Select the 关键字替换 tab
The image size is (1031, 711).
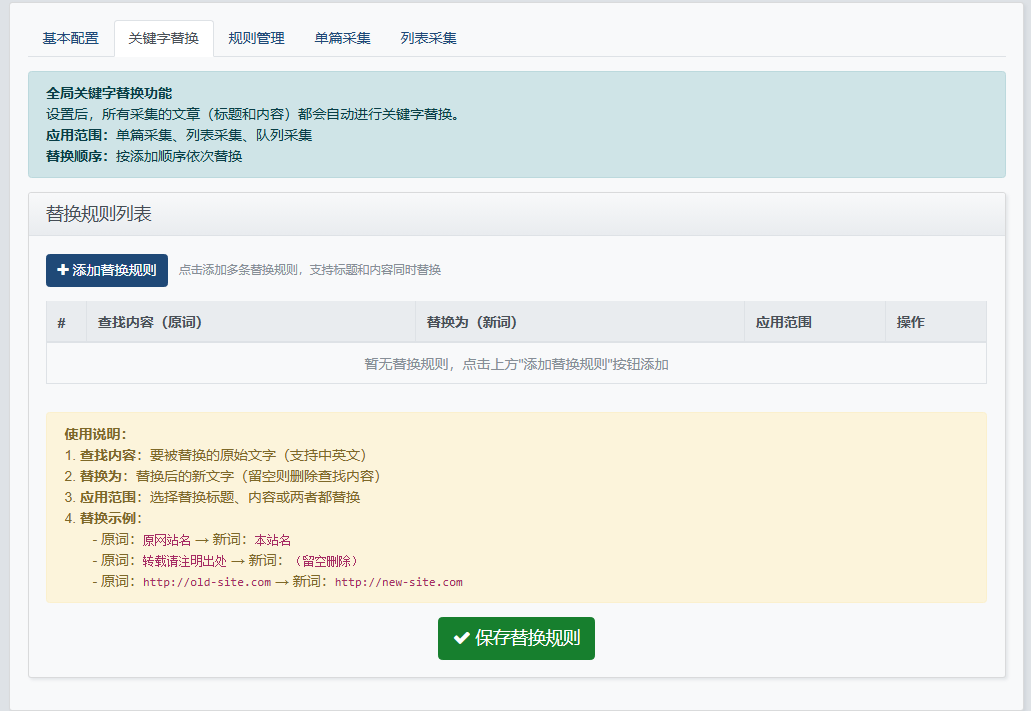coord(163,38)
